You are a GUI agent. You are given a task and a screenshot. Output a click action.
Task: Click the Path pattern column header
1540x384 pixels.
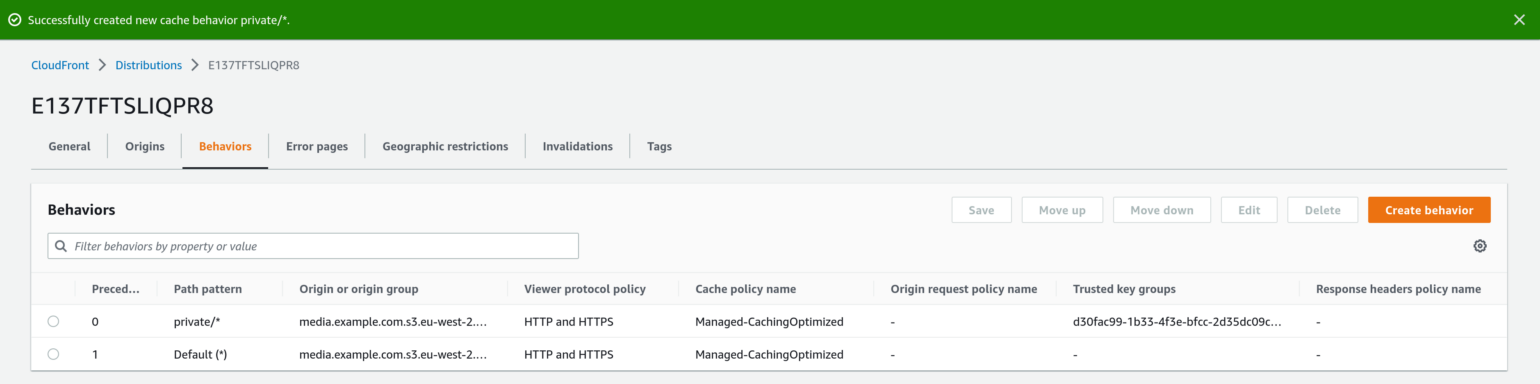pyautogui.click(x=208, y=289)
